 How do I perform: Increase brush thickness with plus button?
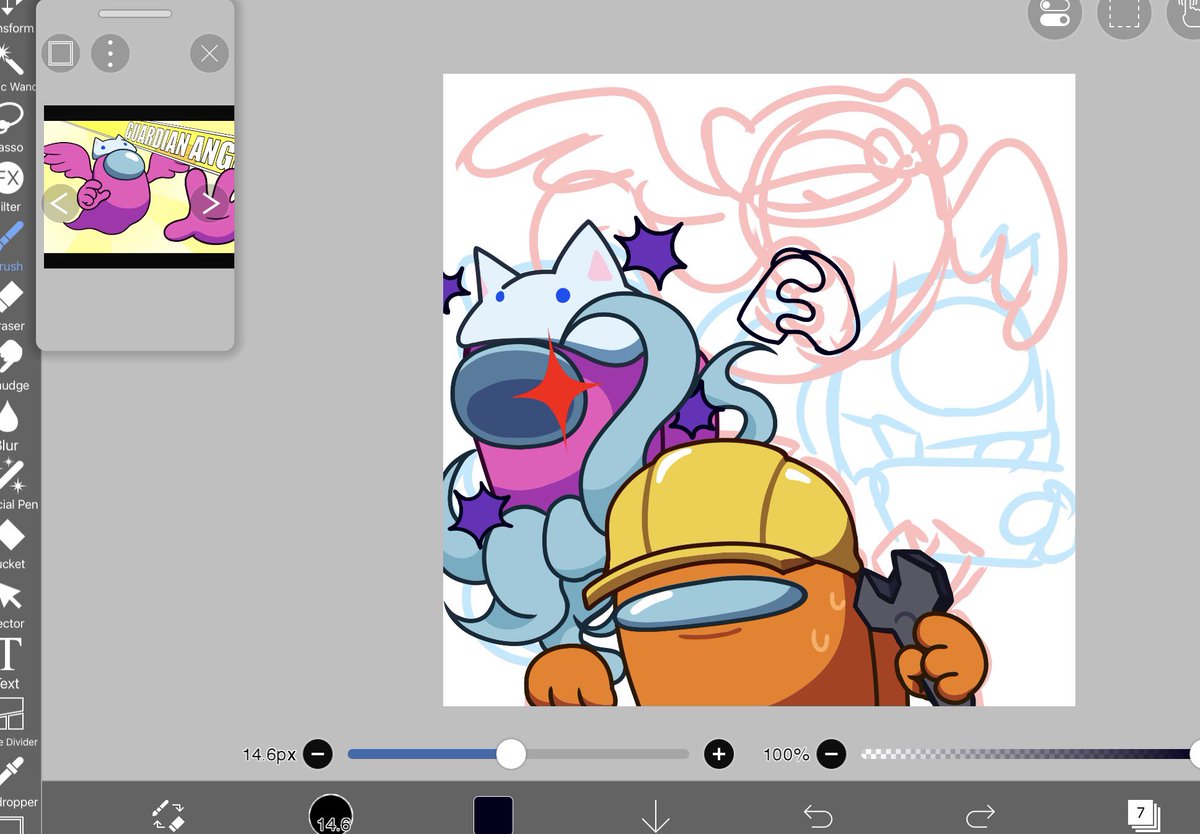(719, 754)
